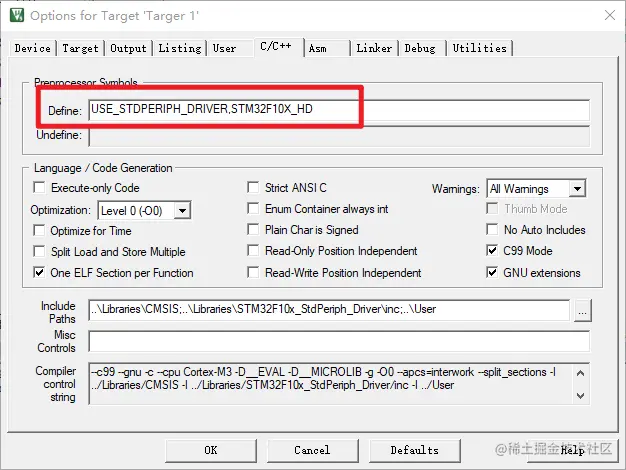Open the Include Paths browse button
This screenshot has width=626, height=470.
pos(582,310)
